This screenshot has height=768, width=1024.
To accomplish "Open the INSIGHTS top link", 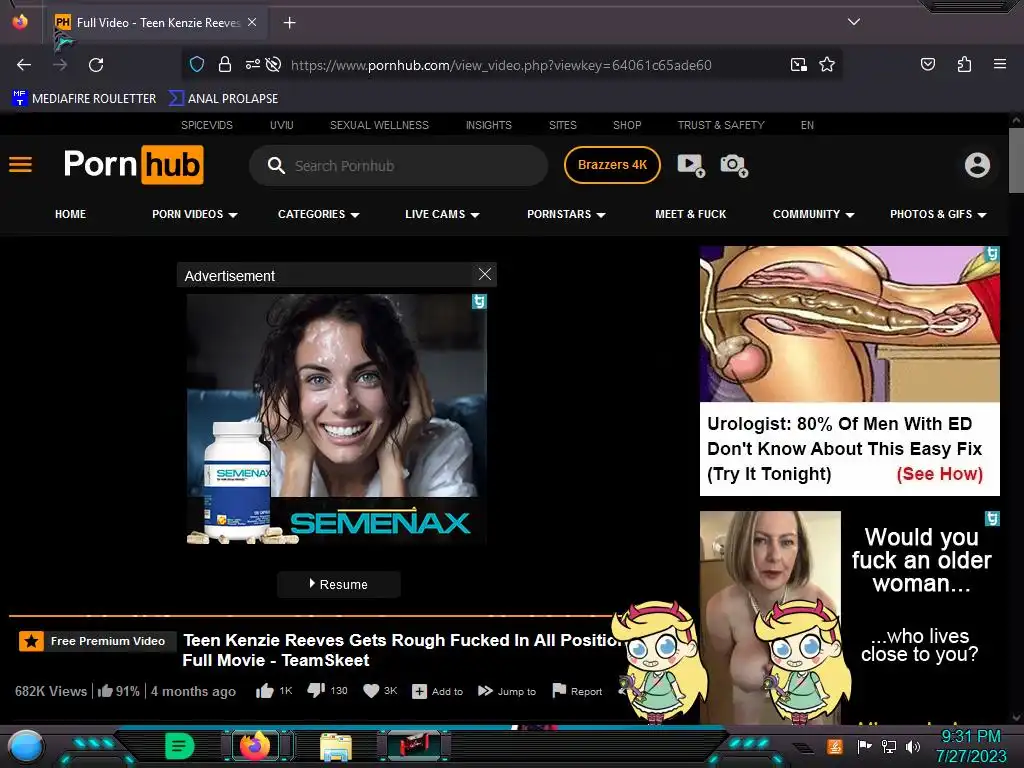I will [x=488, y=125].
